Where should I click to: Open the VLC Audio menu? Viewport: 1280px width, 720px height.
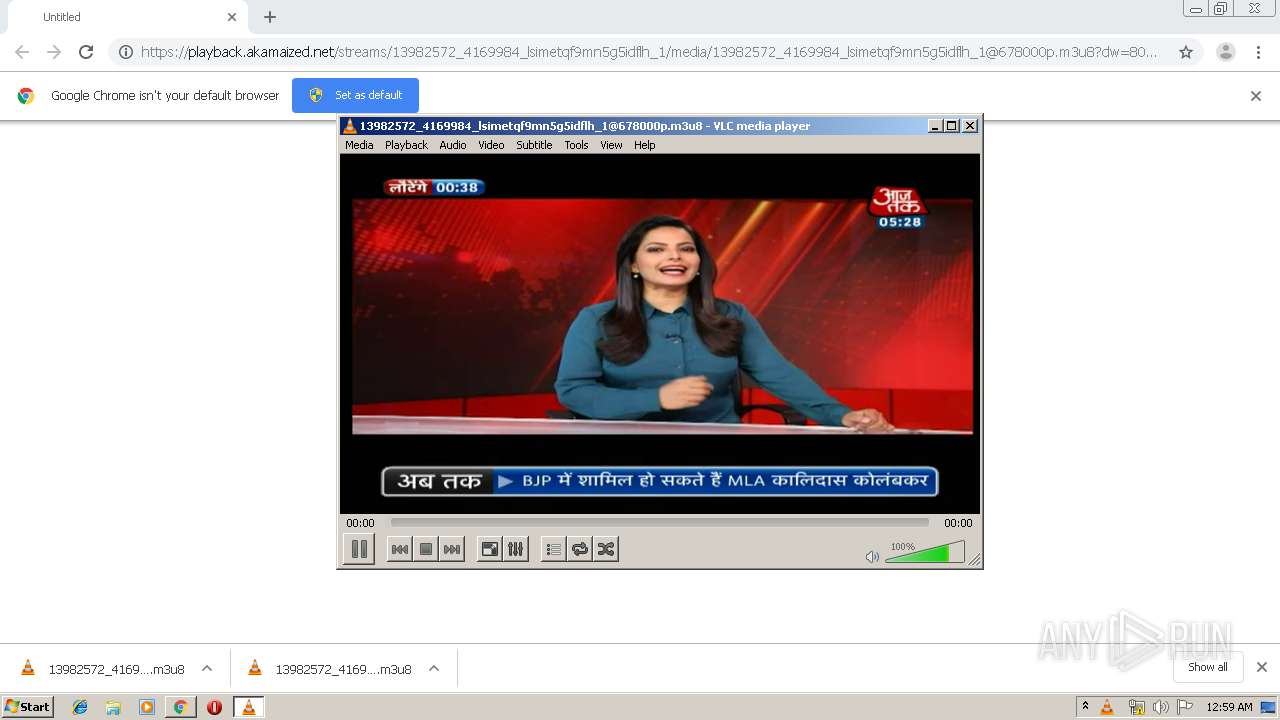click(453, 145)
